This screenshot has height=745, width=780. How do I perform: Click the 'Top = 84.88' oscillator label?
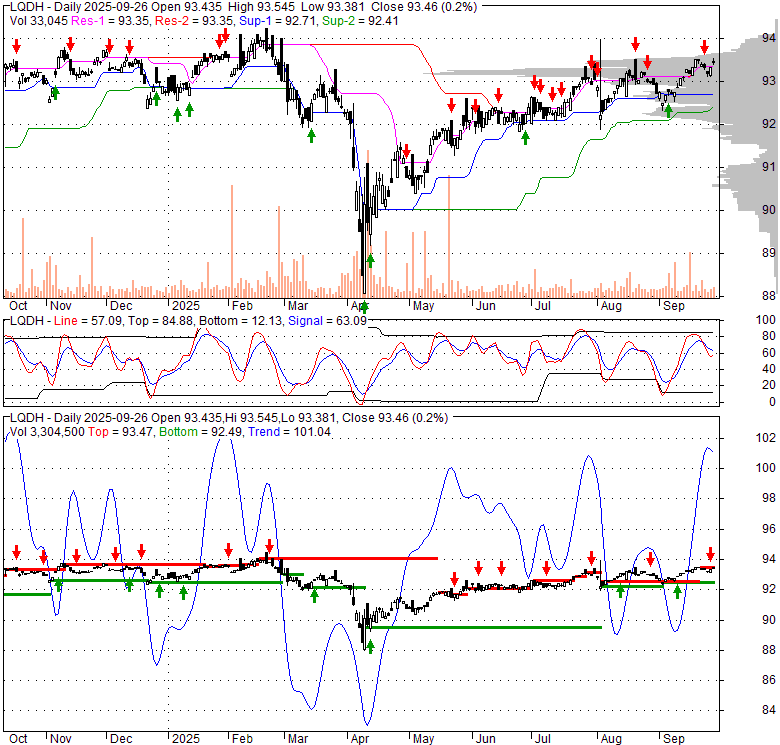pos(159,321)
